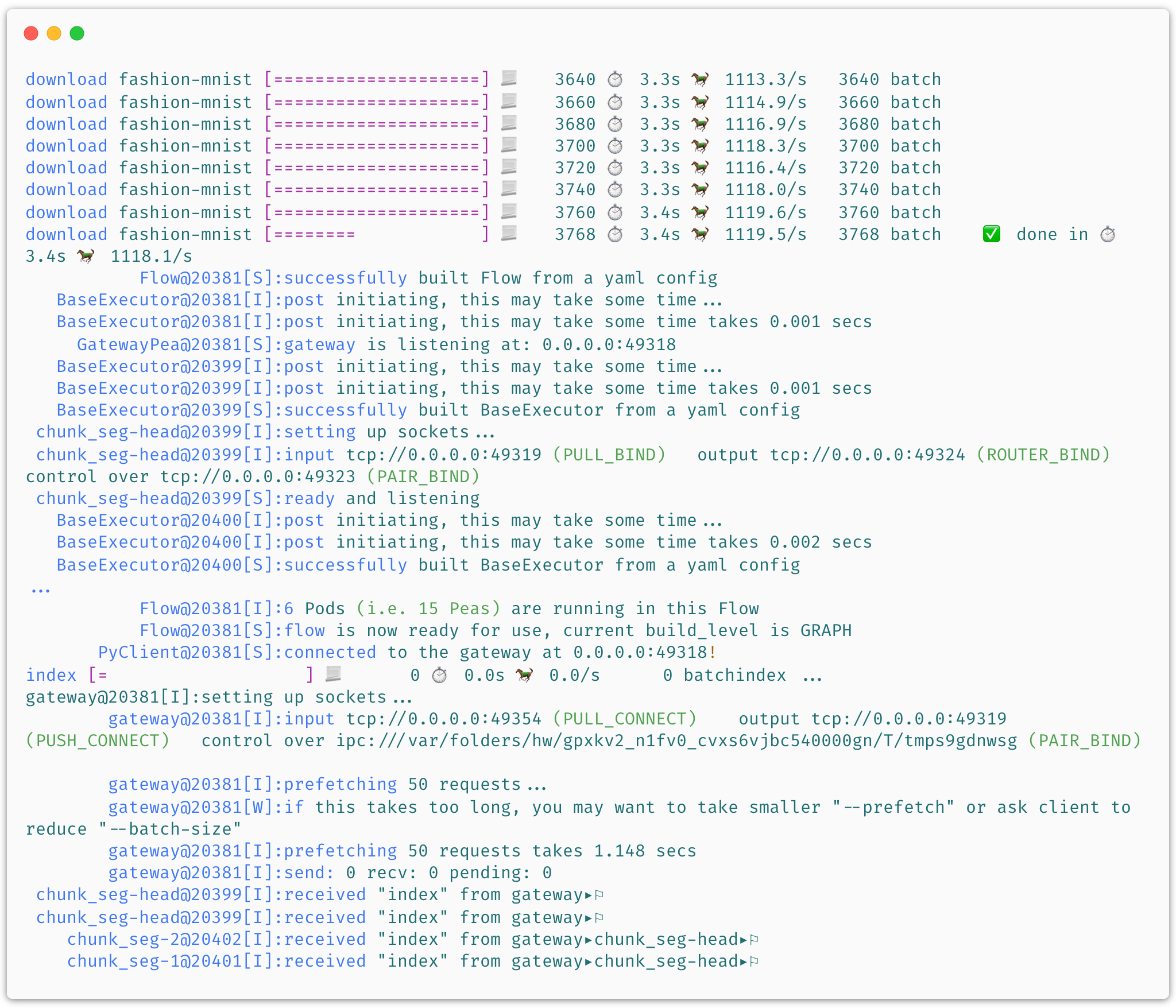The width and height of the screenshot is (1176, 1008).
Task: Click the stopwatch icon on index line
Action: [x=439, y=675]
